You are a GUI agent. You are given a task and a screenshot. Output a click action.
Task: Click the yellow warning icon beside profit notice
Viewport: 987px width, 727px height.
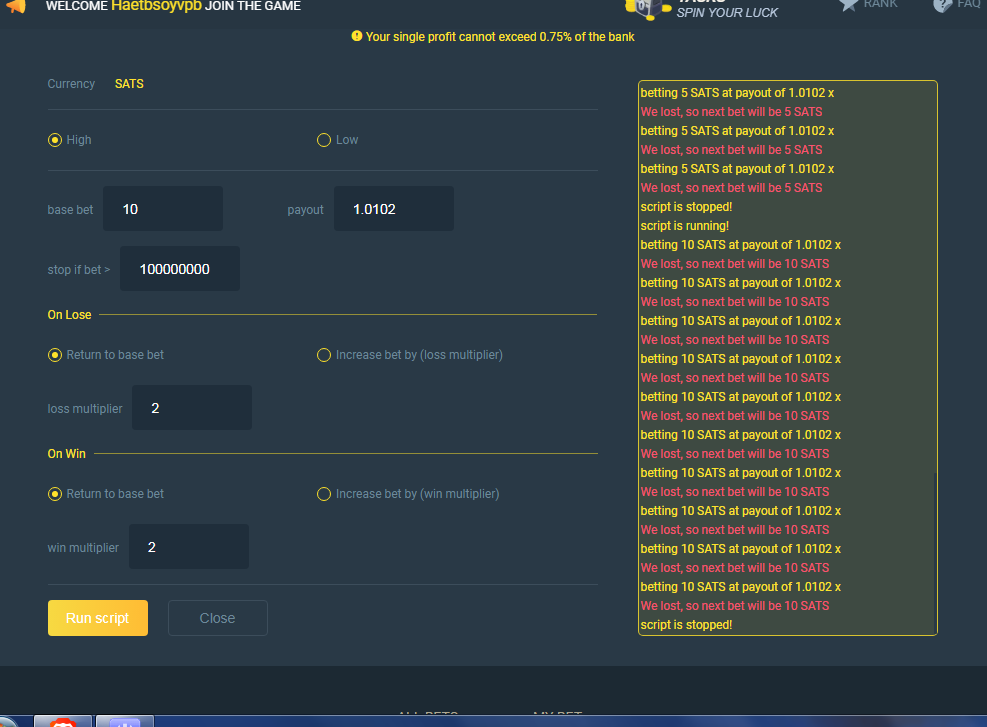(x=357, y=37)
